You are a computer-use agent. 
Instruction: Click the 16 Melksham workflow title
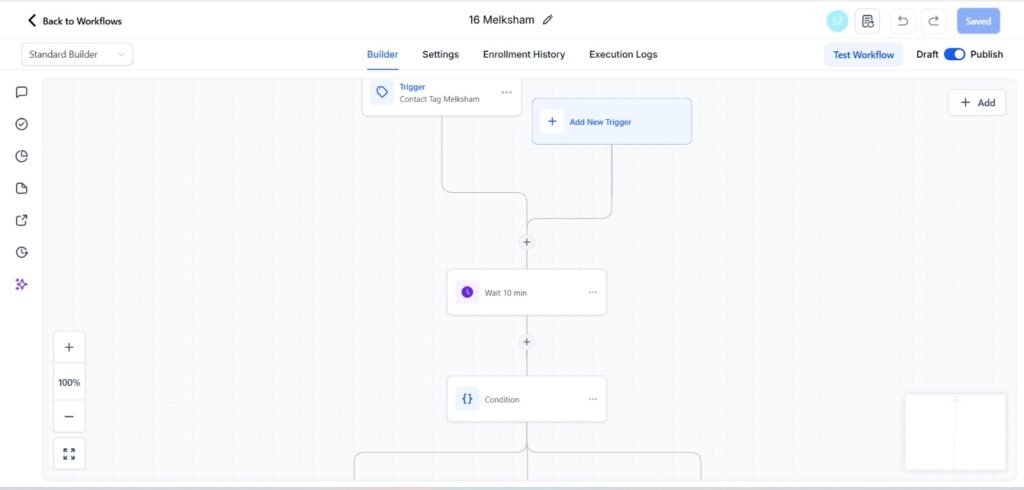point(502,20)
